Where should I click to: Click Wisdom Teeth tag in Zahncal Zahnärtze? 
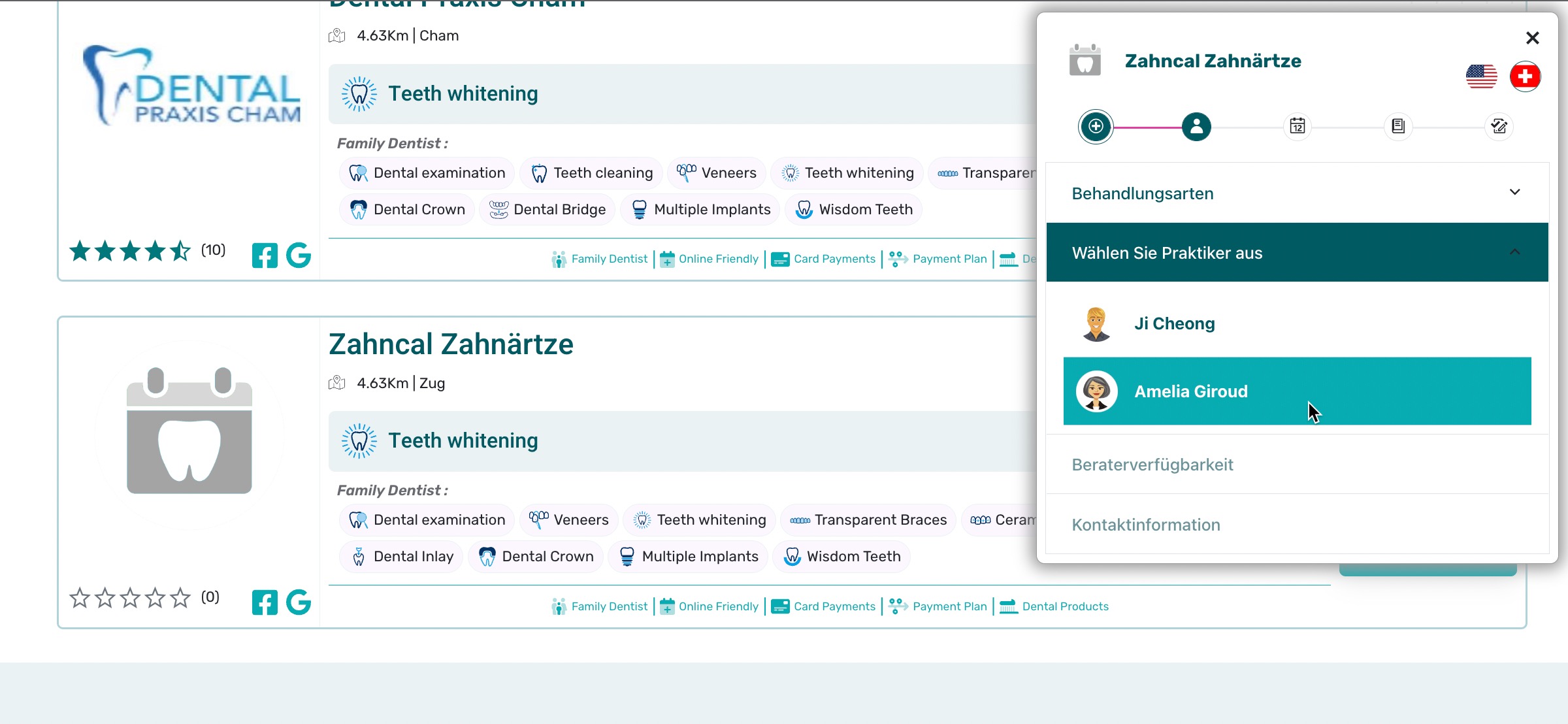point(841,556)
